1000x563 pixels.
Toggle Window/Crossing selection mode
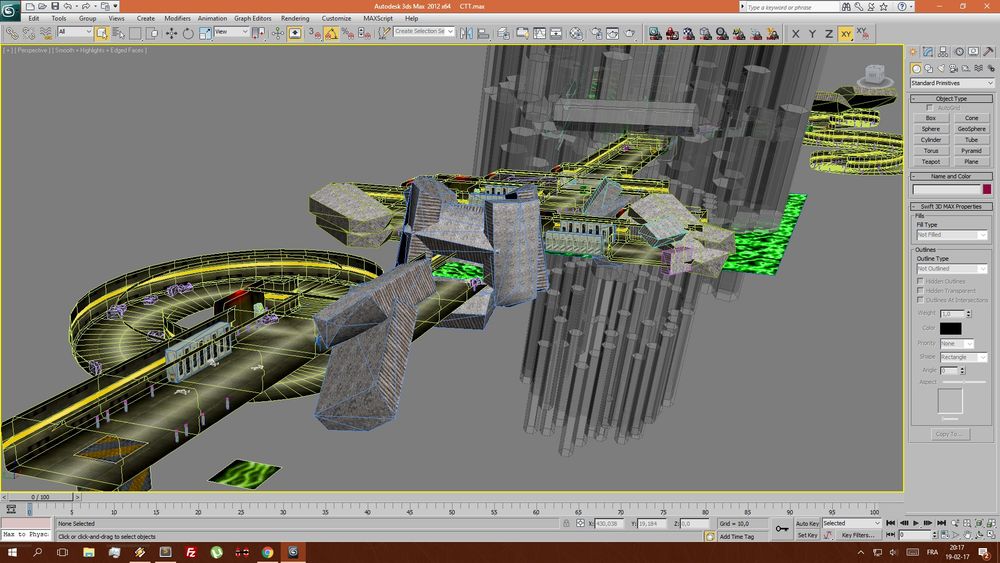pos(152,33)
